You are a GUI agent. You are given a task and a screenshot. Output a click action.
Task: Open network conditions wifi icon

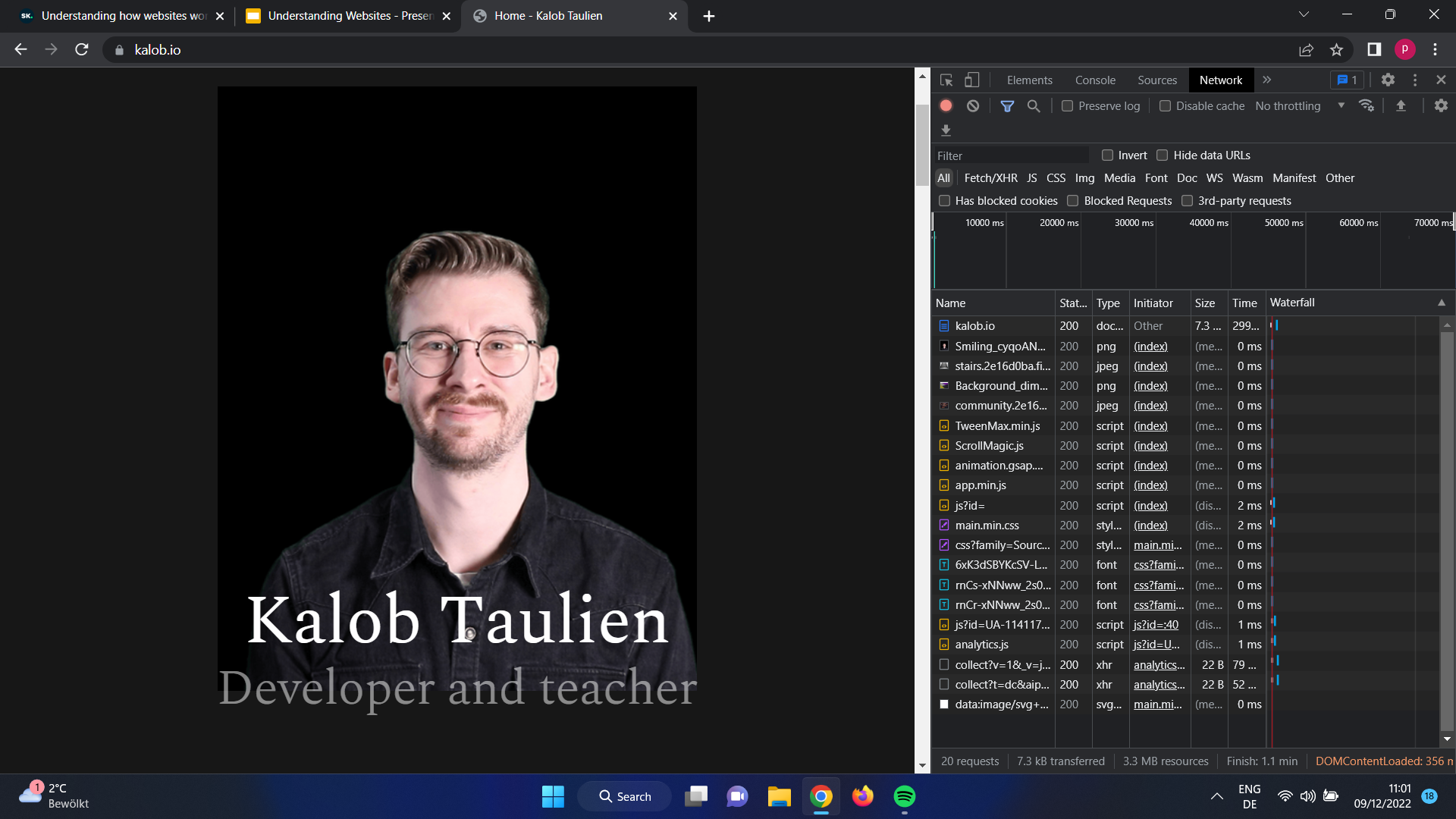(x=1367, y=106)
